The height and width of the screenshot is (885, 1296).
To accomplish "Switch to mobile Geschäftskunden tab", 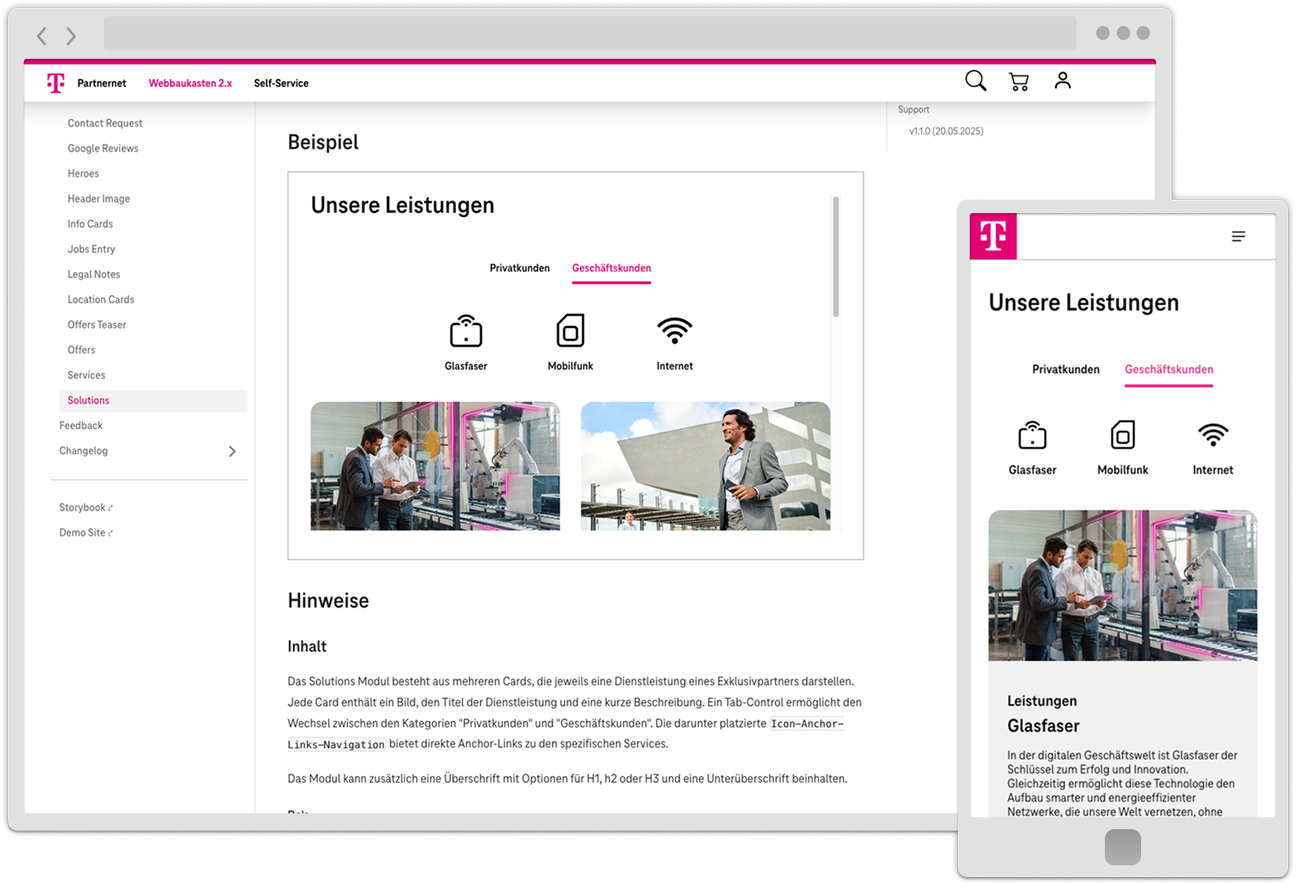I will pyautogui.click(x=1168, y=370).
